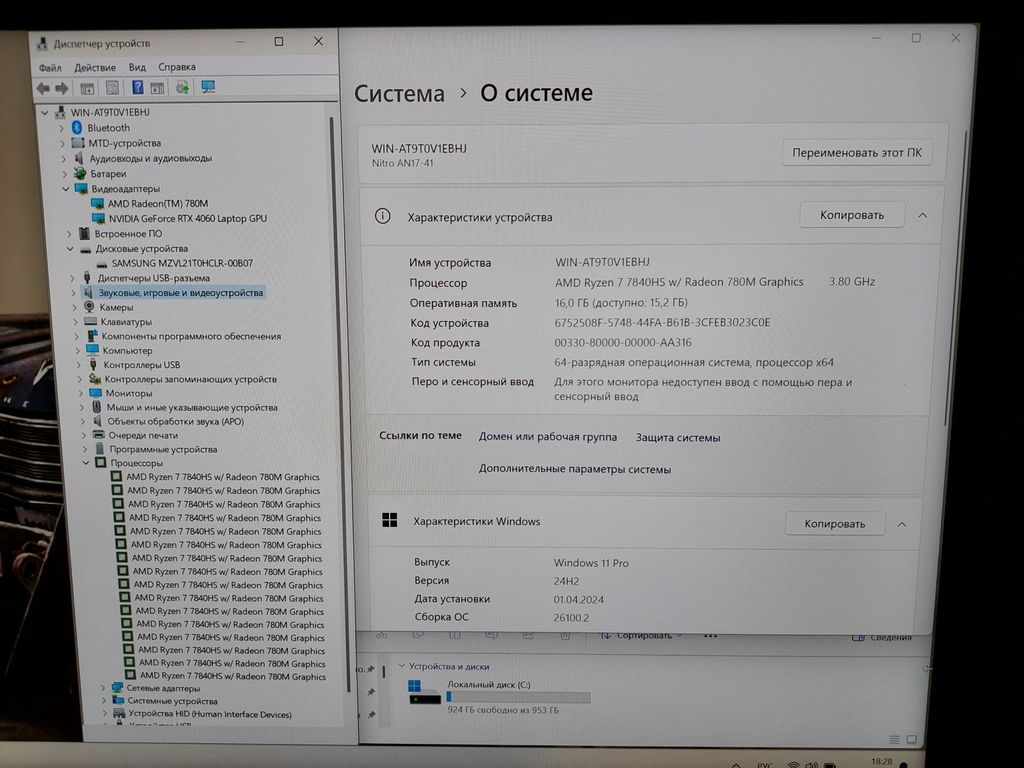Go to Система in the Settings breadcrumb
Viewport: 1024px width, 768px height.
[399, 93]
